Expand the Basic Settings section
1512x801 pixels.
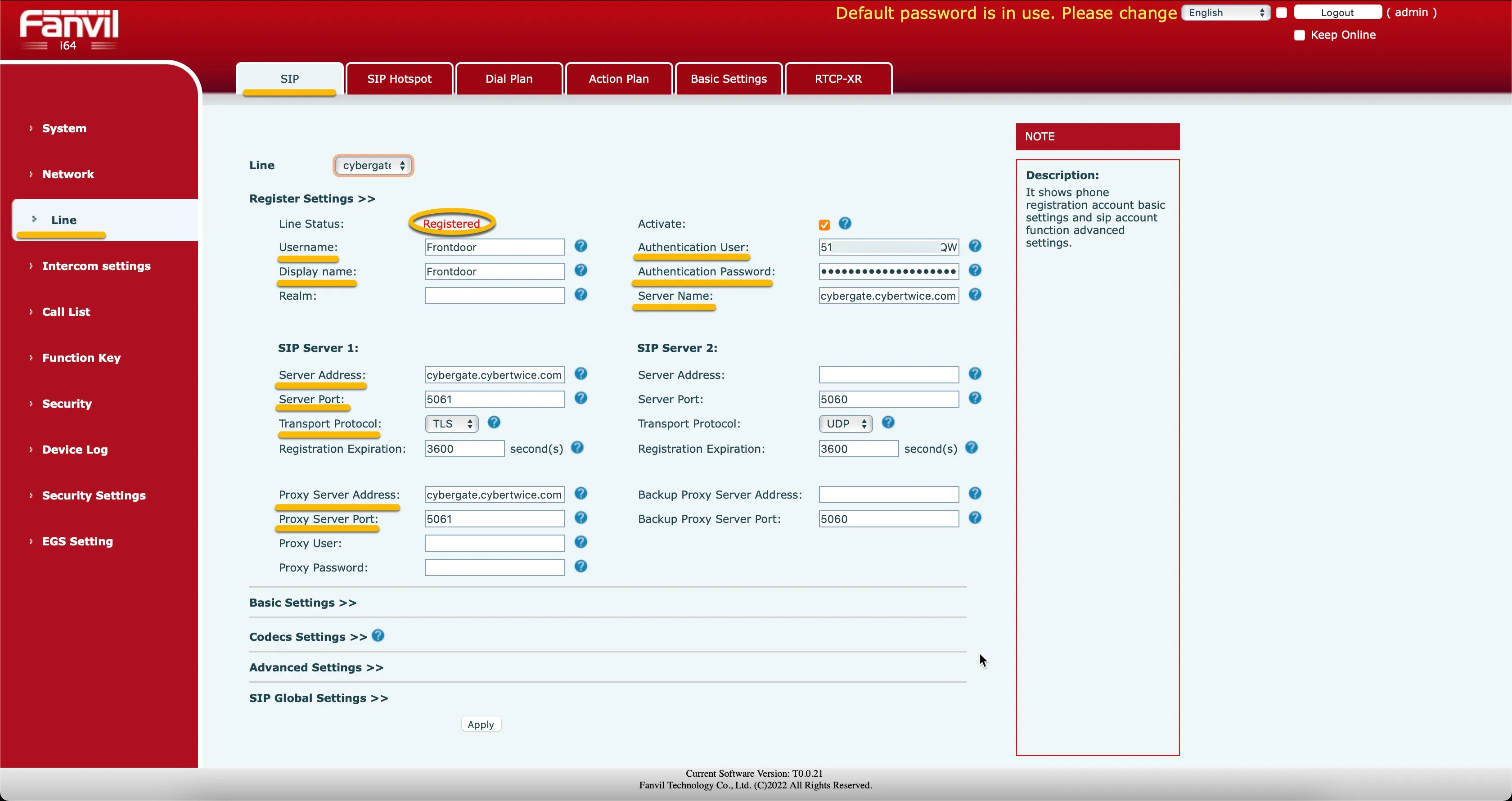[302, 603]
